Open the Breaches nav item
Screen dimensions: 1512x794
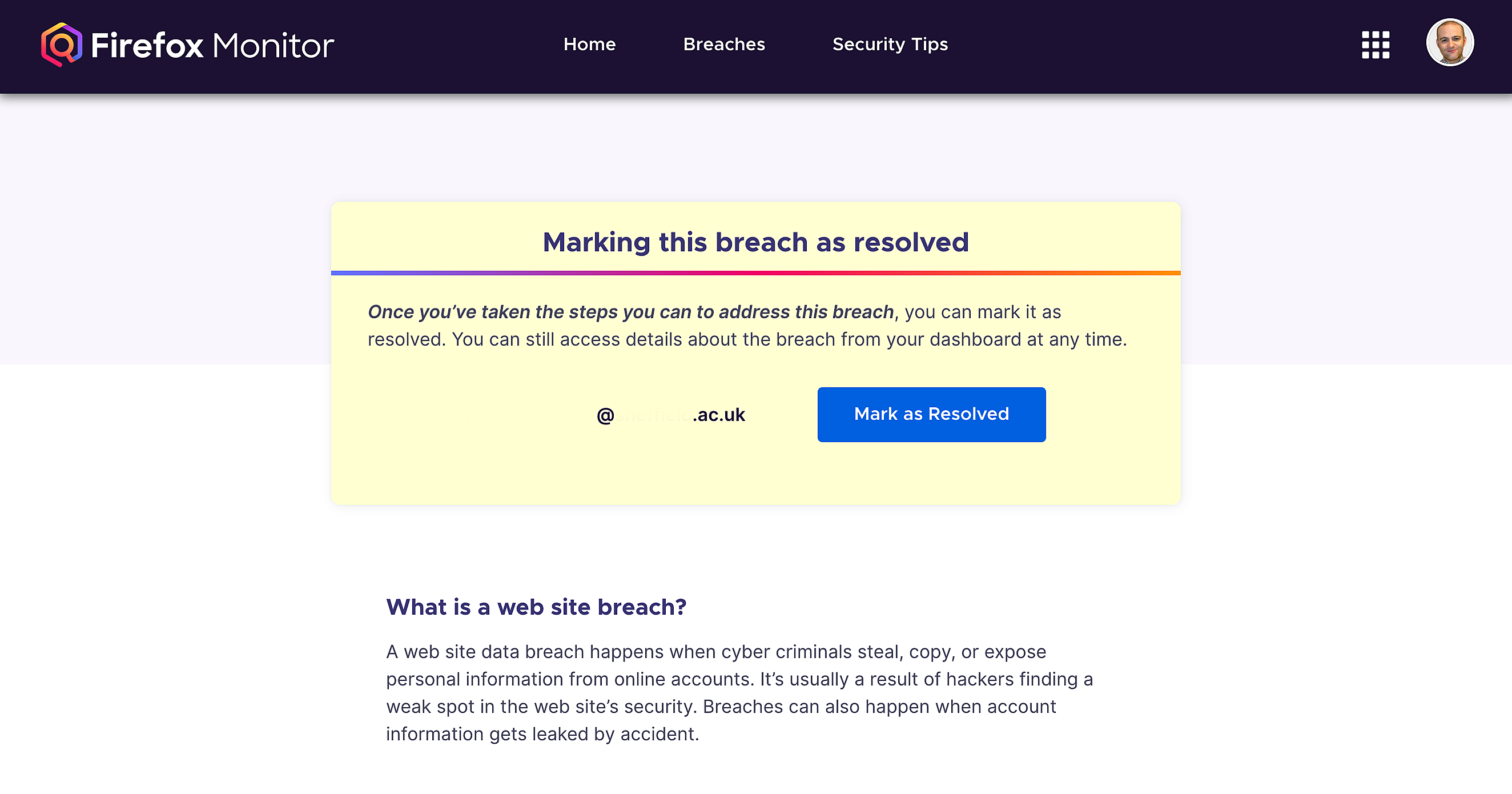pyautogui.click(x=723, y=45)
